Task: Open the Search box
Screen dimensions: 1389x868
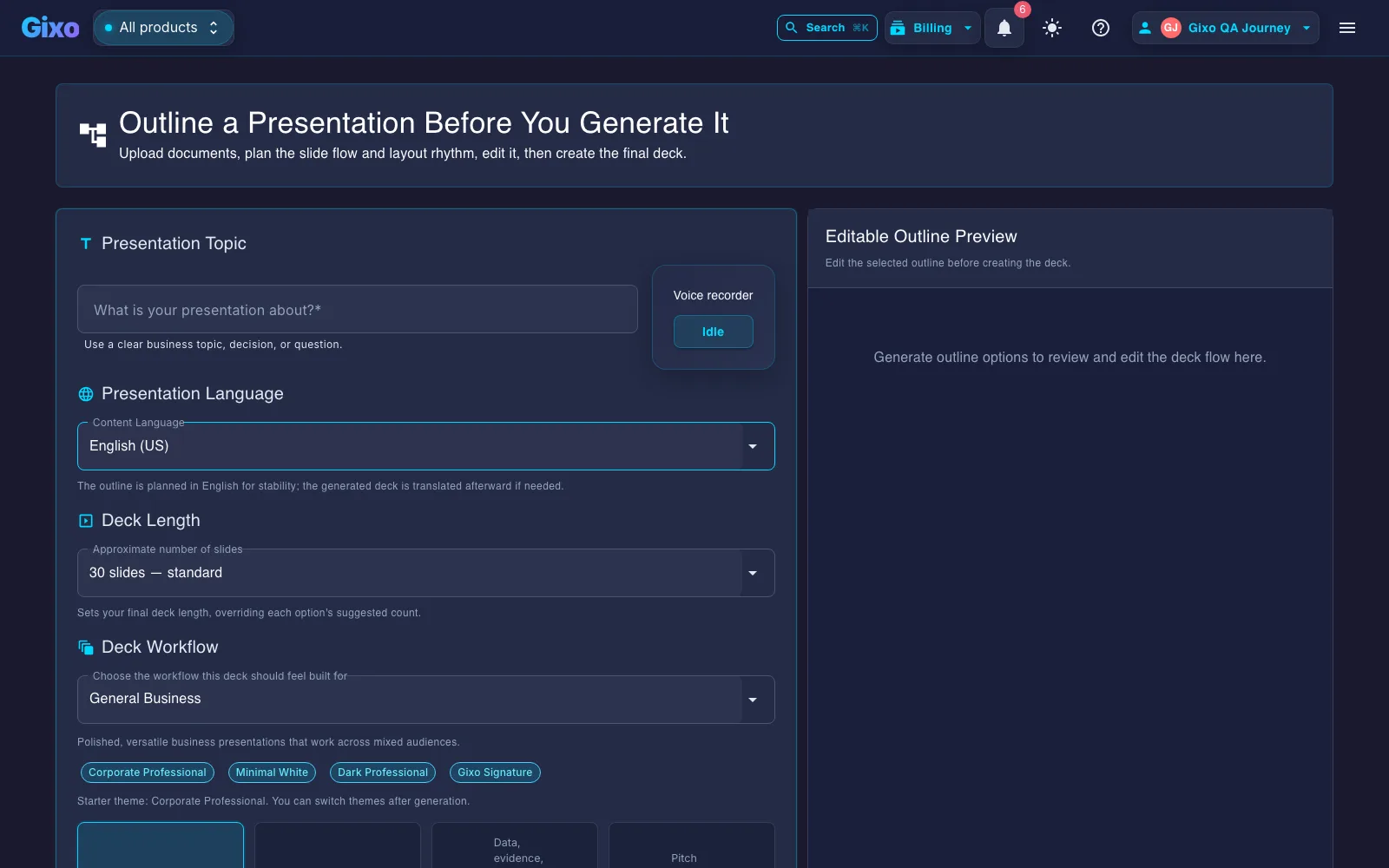Action: (826, 28)
